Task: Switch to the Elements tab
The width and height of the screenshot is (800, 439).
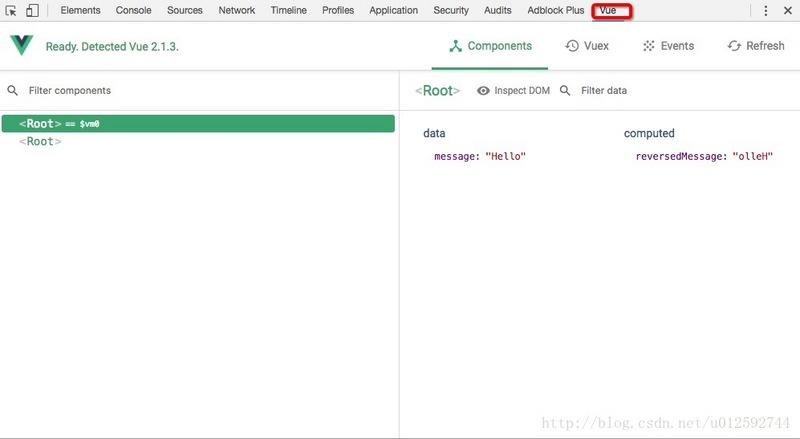Action: point(80,10)
